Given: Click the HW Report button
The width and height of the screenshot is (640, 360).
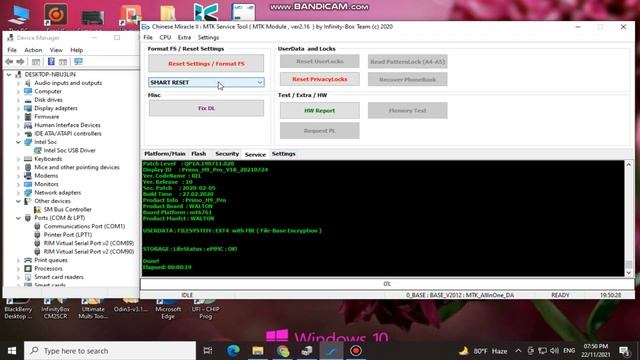Looking at the screenshot, I should point(320,111).
